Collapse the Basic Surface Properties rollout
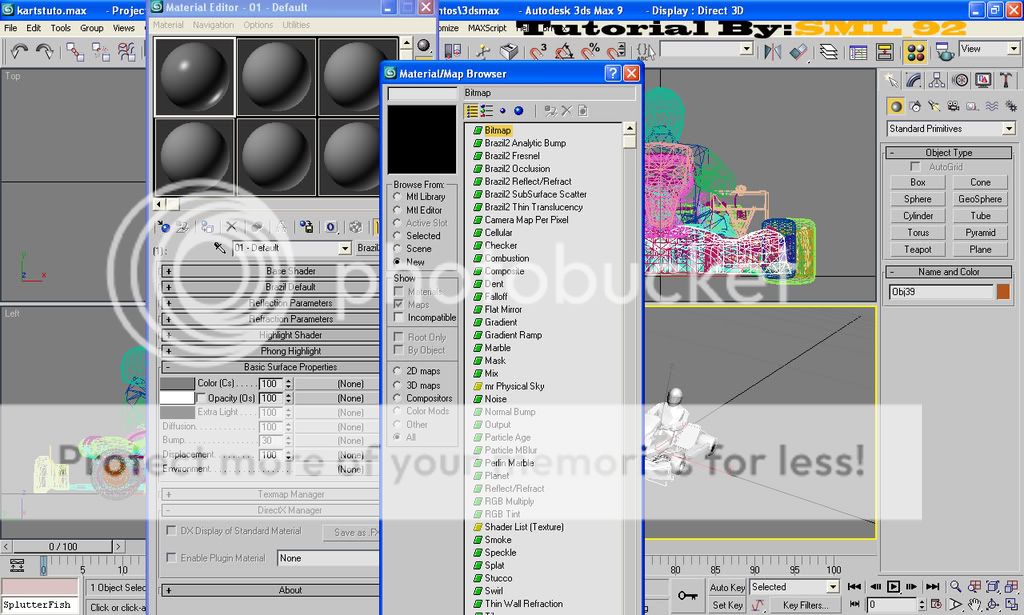 pyautogui.click(x=270, y=367)
